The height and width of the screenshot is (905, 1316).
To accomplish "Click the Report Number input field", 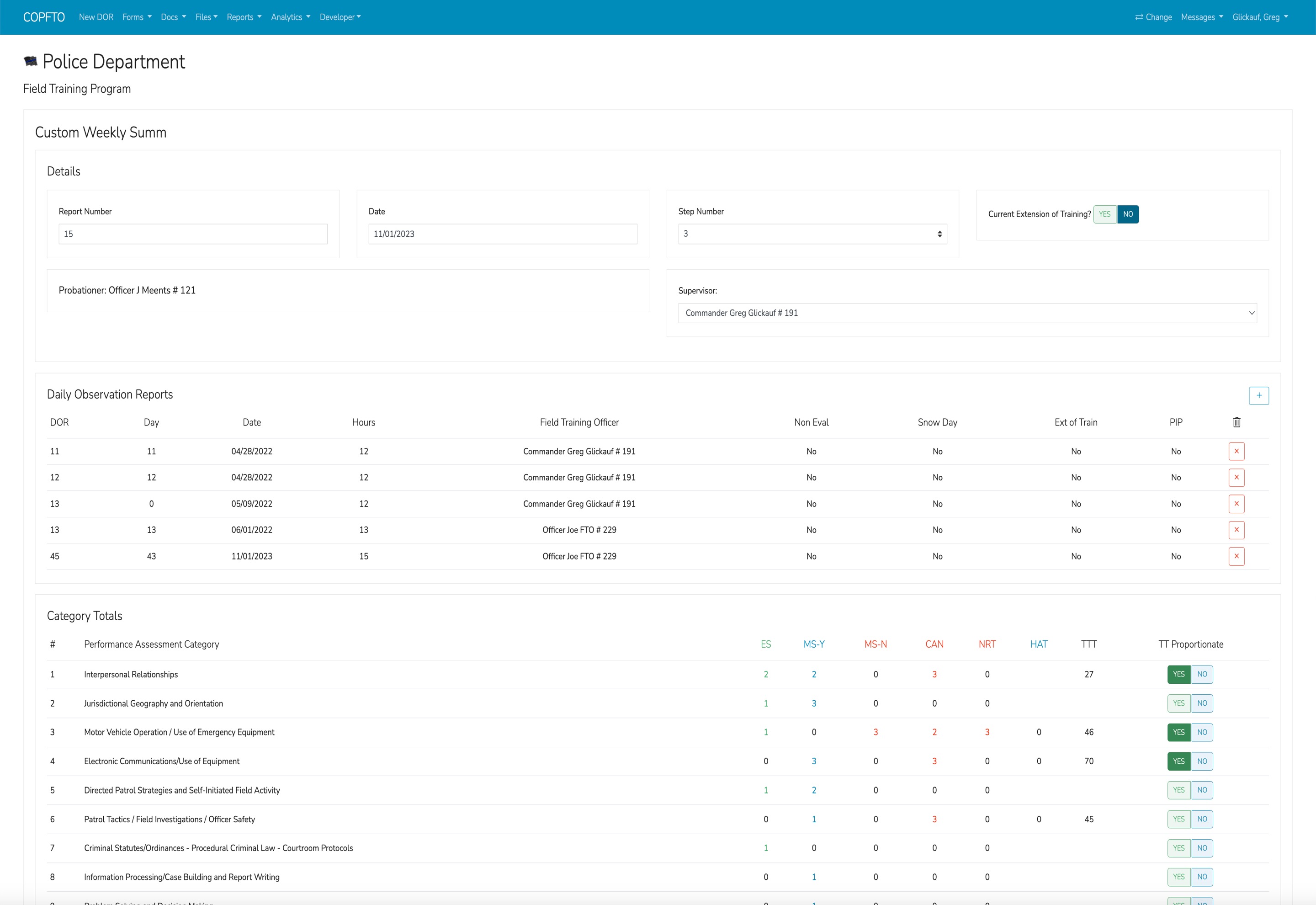I will coord(193,234).
